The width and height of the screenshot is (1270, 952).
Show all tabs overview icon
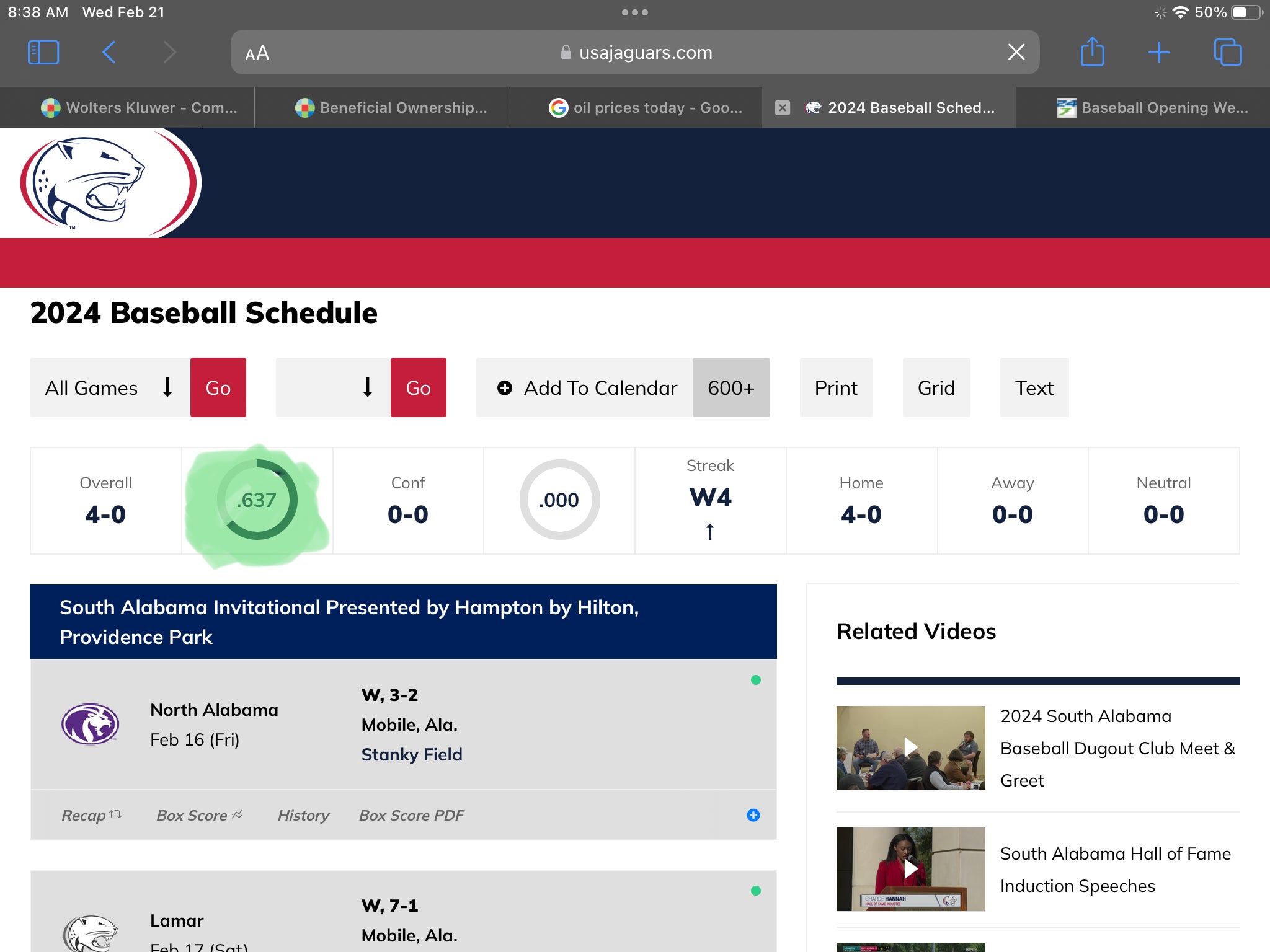tap(1227, 53)
